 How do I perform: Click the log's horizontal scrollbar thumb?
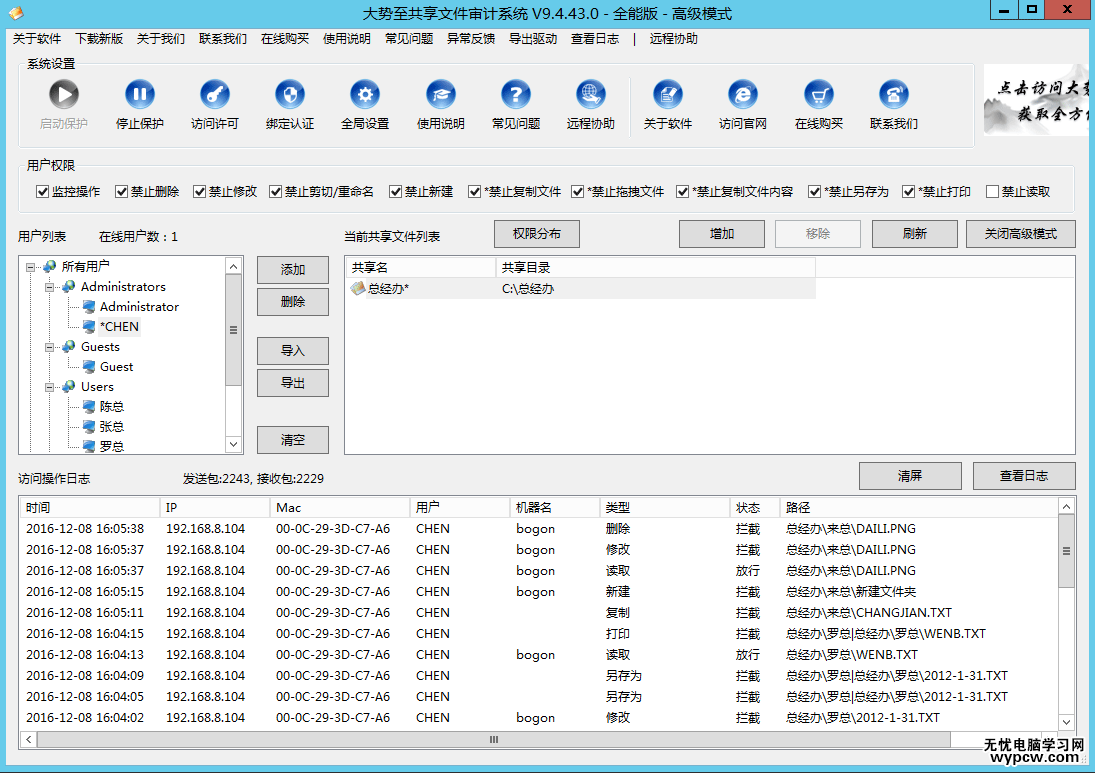coord(494,739)
